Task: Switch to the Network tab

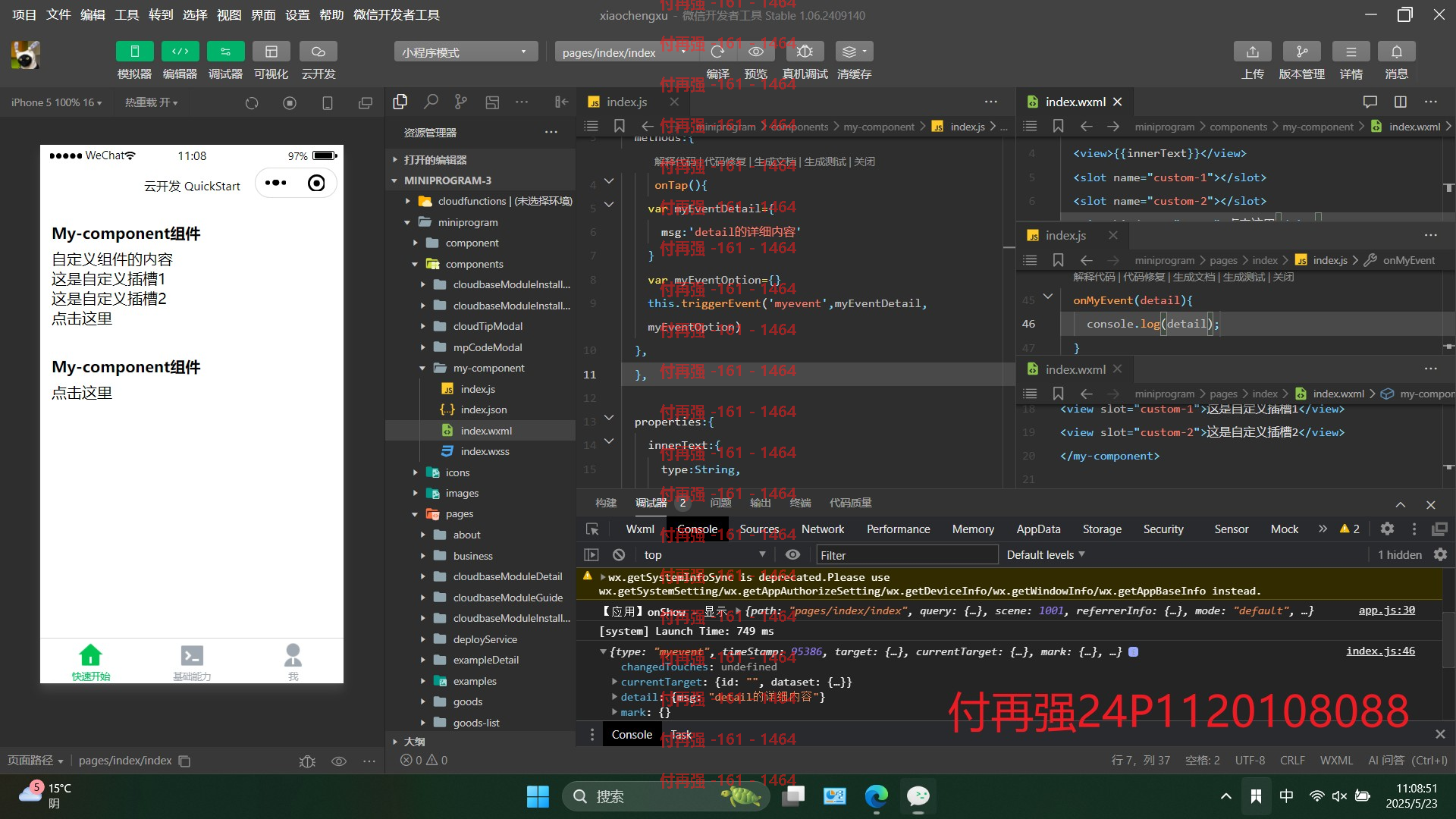Action: [x=823, y=529]
